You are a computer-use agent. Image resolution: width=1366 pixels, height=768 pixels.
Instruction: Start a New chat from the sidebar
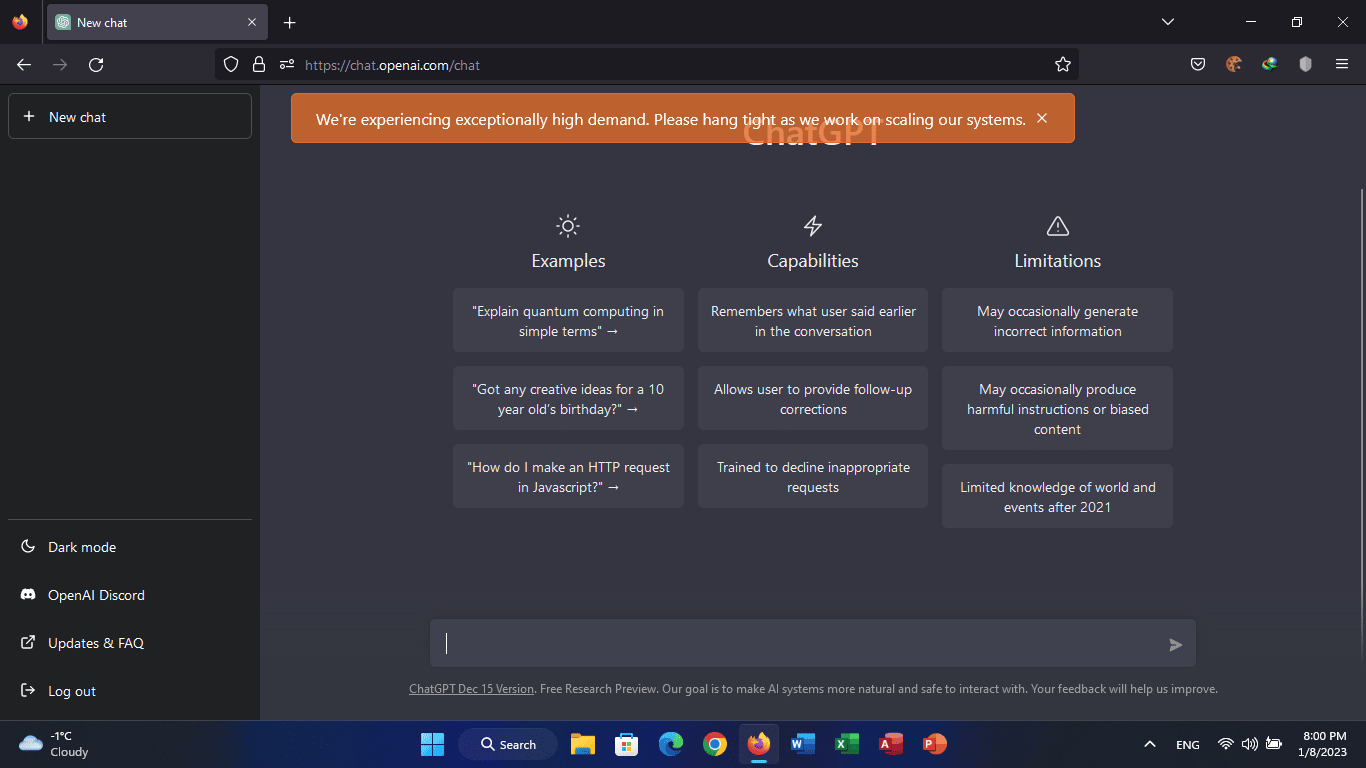(130, 116)
